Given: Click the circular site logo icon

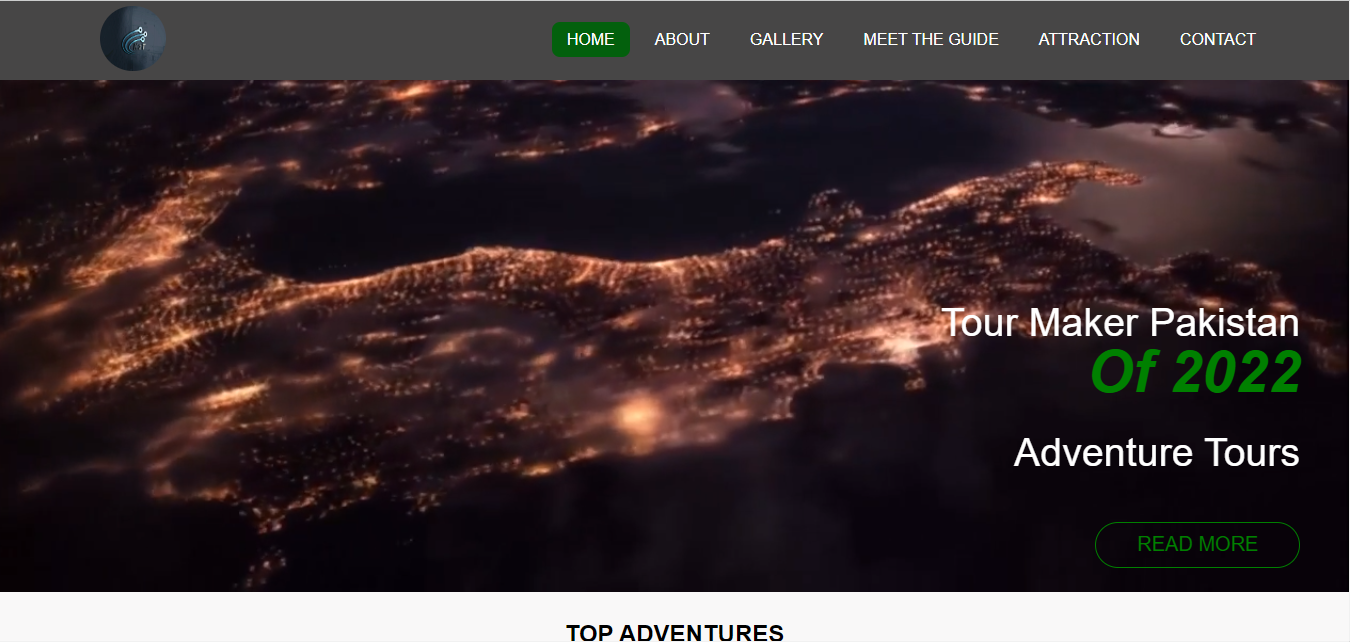Looking at the screenshot, I should pyautogui.click(x=133, y=39).
